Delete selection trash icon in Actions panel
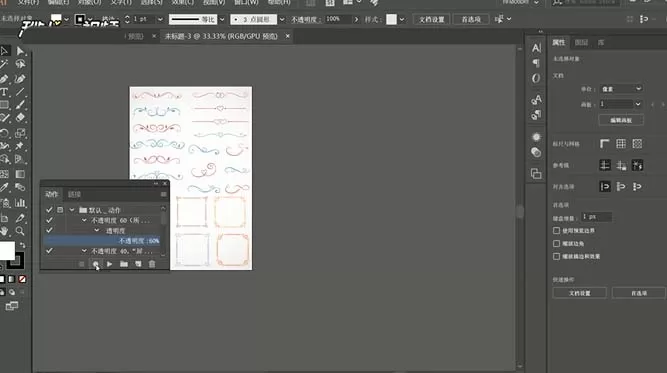 click(x=152, y=264)
